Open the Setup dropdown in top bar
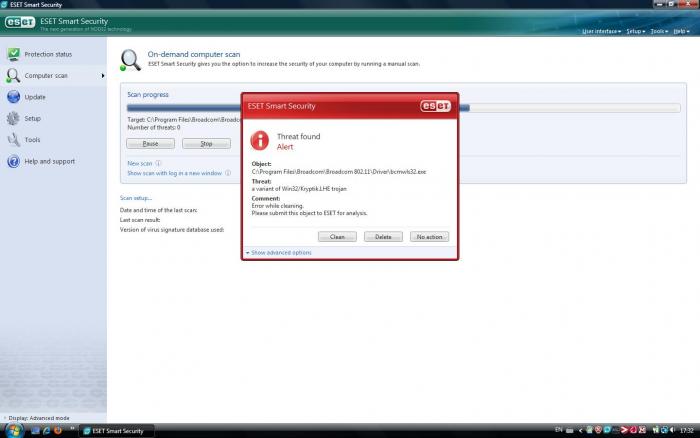 coord(636,31)
